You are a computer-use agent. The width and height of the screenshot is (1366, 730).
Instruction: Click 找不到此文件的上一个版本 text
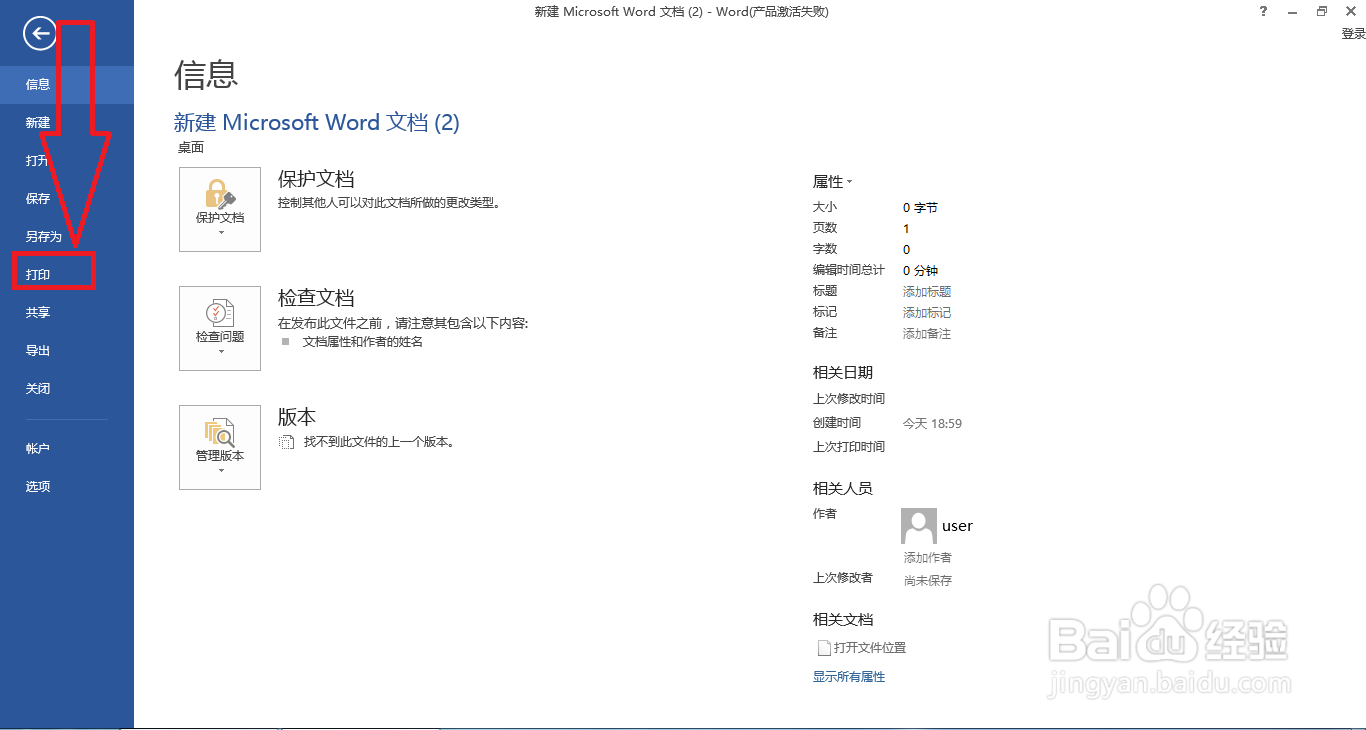(379, 442)
